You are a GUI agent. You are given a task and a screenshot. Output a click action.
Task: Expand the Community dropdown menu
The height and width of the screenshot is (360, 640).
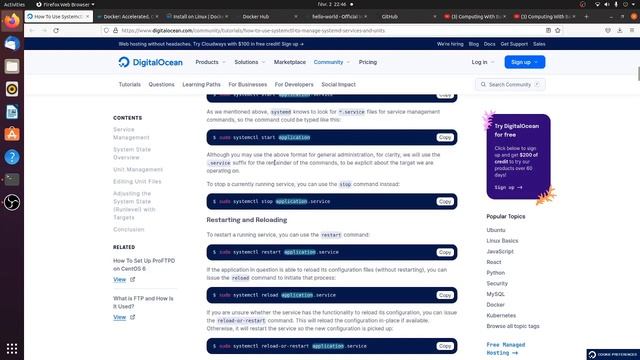click(x=331, y=62)
